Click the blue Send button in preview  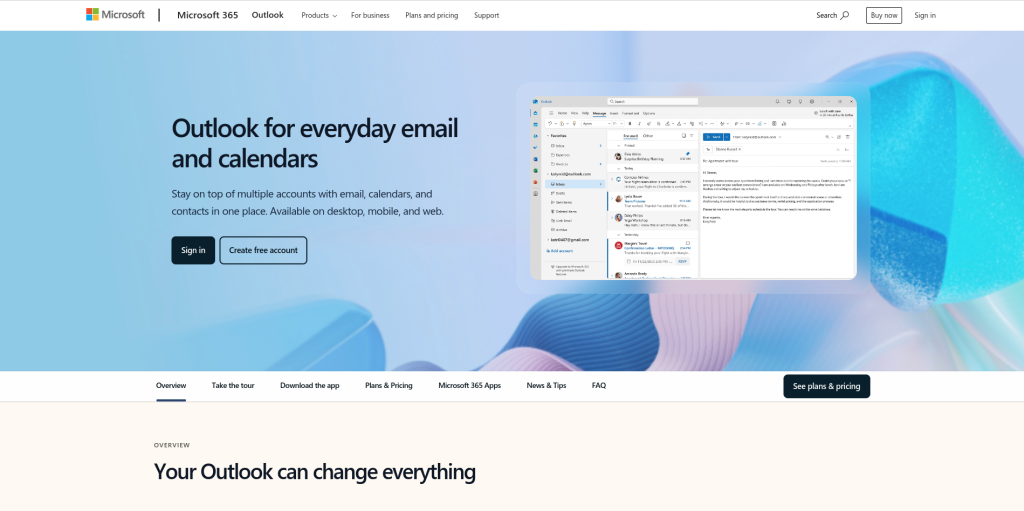[x=714, y=135]
